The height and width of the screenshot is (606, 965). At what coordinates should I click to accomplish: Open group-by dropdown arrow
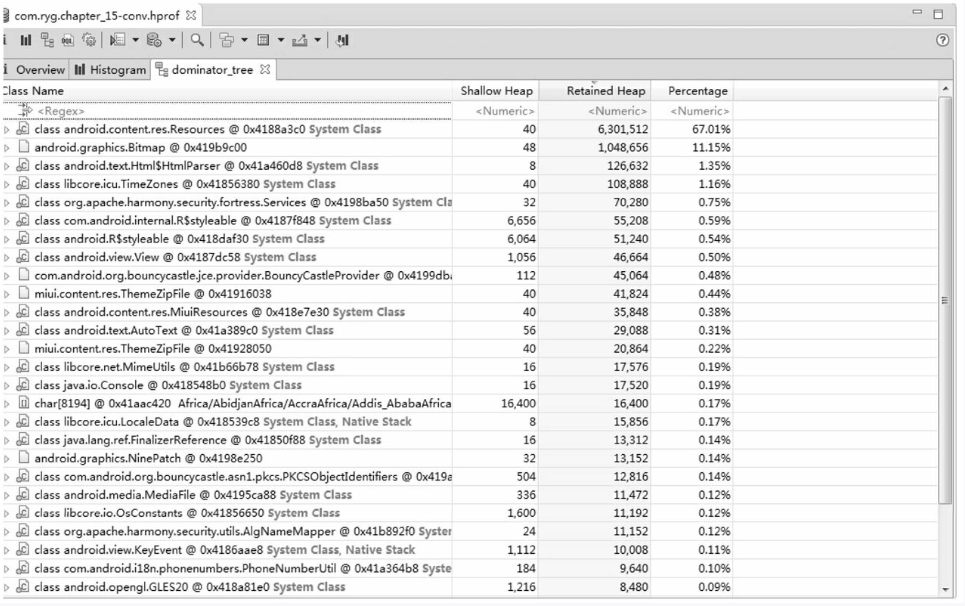[244, 40]
